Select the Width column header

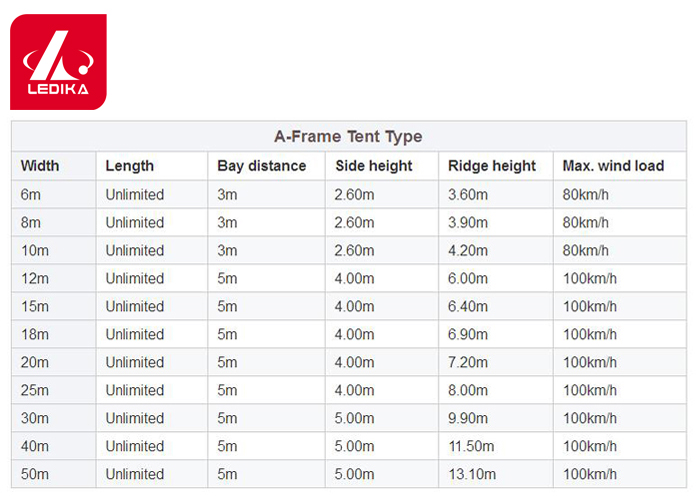(39, 166)
